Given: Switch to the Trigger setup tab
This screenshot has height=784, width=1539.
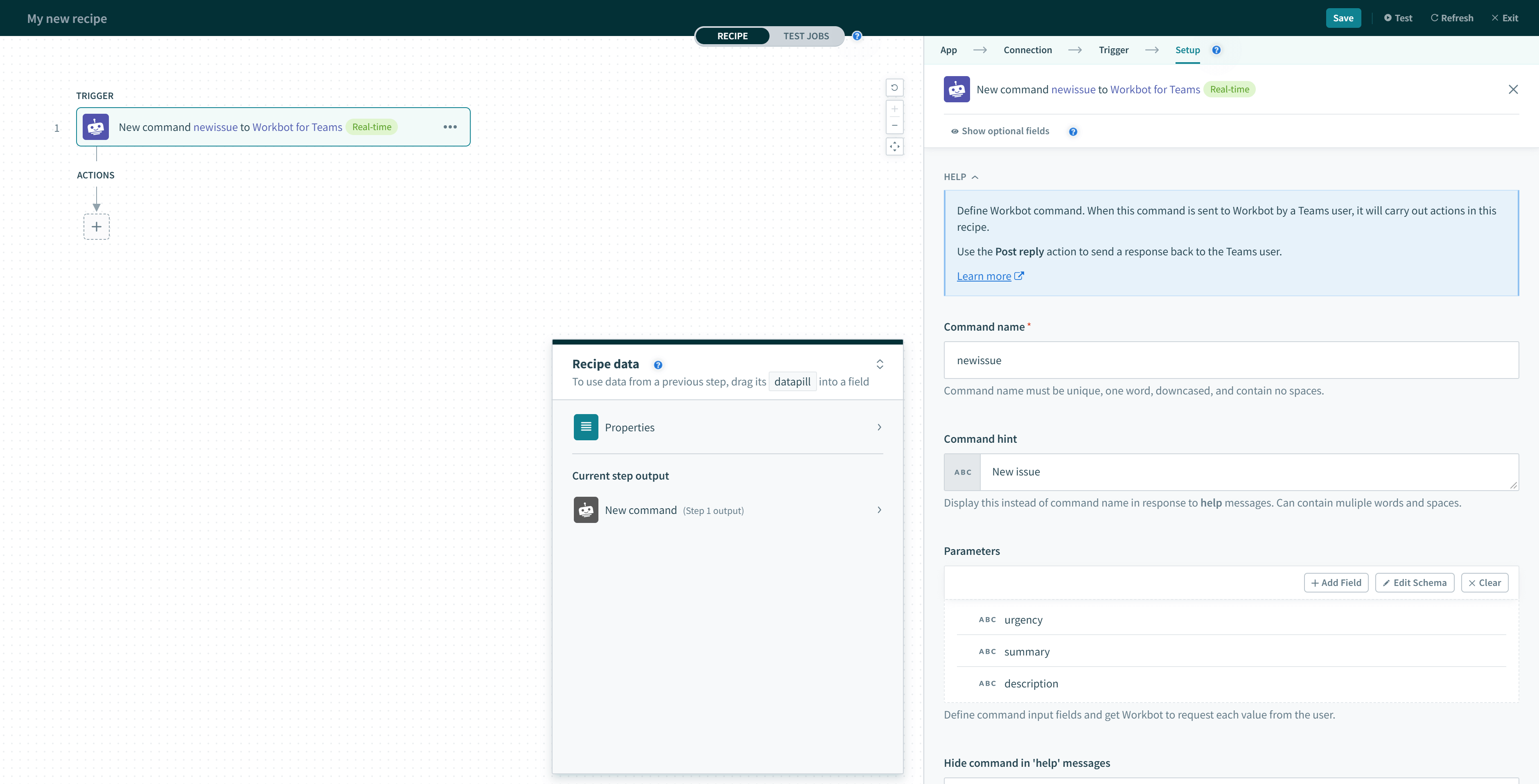Looking at the screenshot, I should click(1113, 49).
